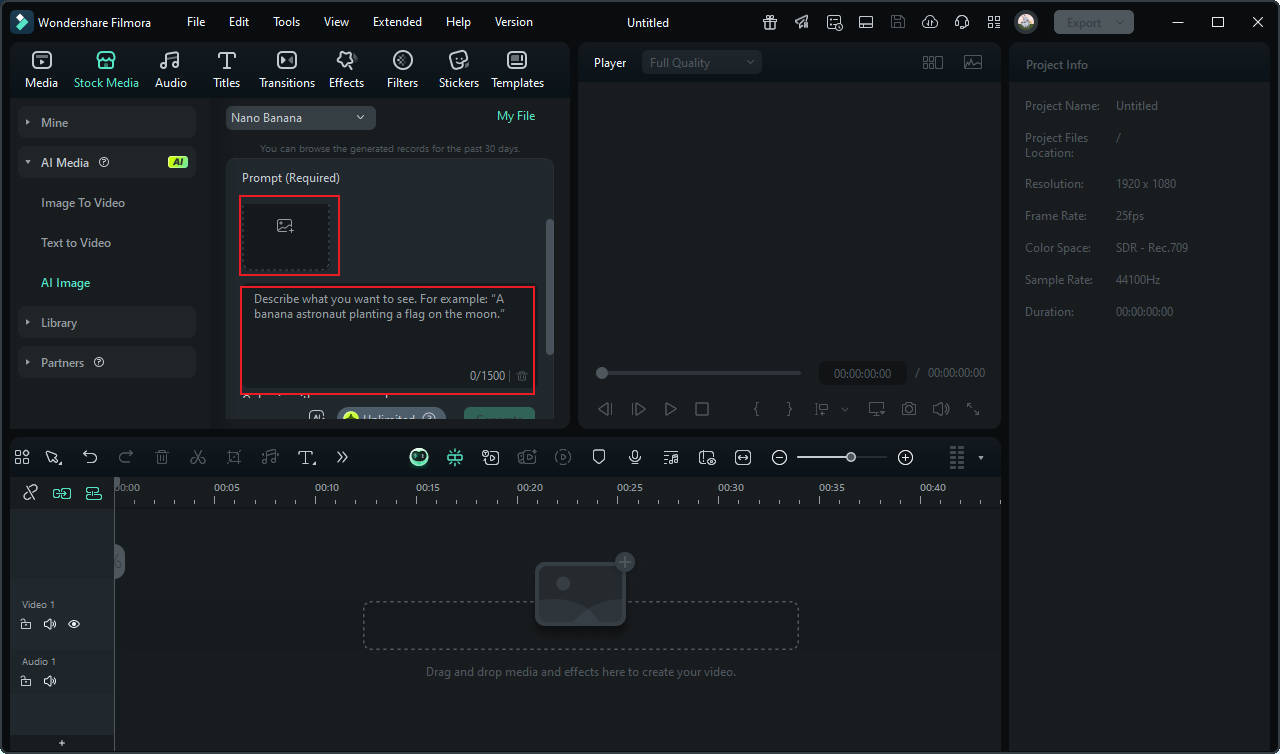Screen dimensions: 1280x754
Task: Open the Edit menu
Action: click(239, 22)
